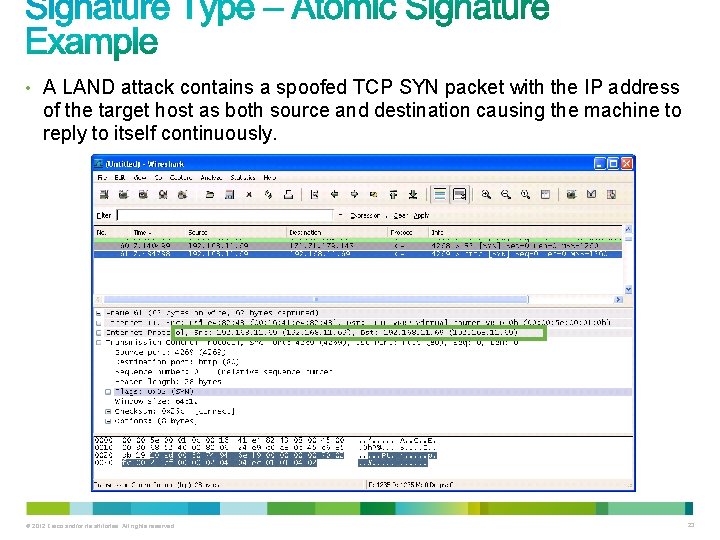Screen dimensions: 720x540
Task: Open the Statistics menu
Action: [243, 178]
